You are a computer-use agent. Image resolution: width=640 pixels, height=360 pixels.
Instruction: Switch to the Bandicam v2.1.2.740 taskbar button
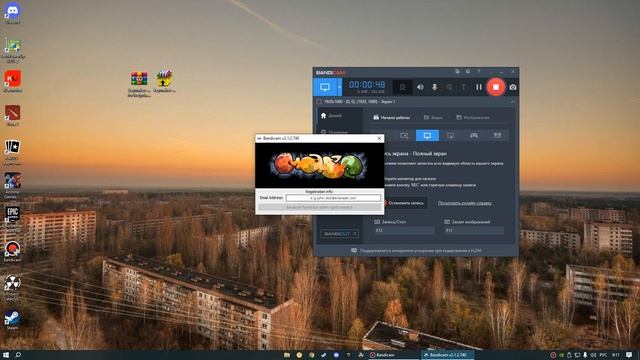pyautogui.click(x=447, y=355)
